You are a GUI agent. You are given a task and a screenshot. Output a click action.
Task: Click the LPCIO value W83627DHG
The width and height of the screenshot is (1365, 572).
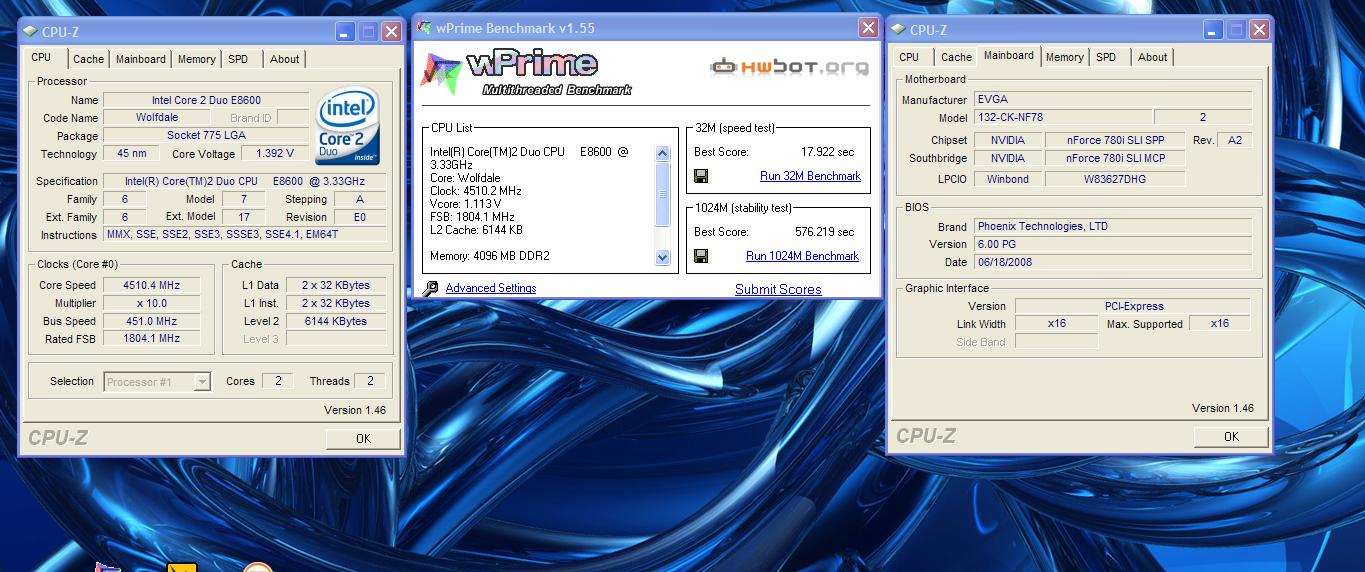point(1115,180)
